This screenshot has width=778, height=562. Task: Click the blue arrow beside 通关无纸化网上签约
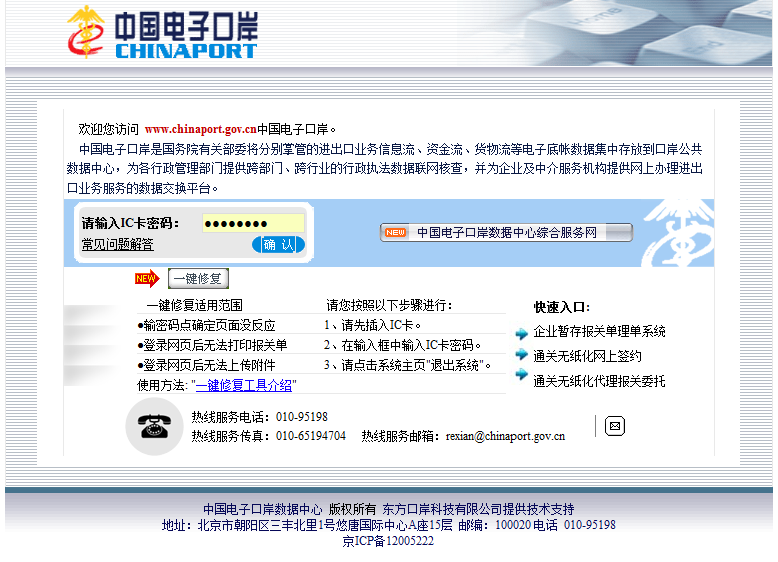pyautogui.click(x=521, y=354)
